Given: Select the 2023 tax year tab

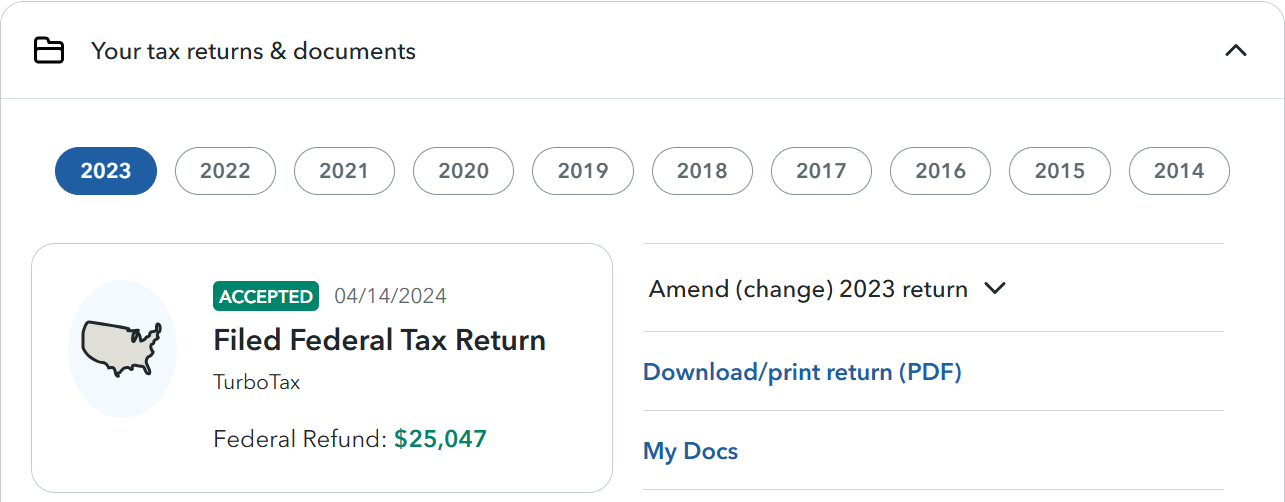Looking at the screenshot, I should tap(106, 171).
